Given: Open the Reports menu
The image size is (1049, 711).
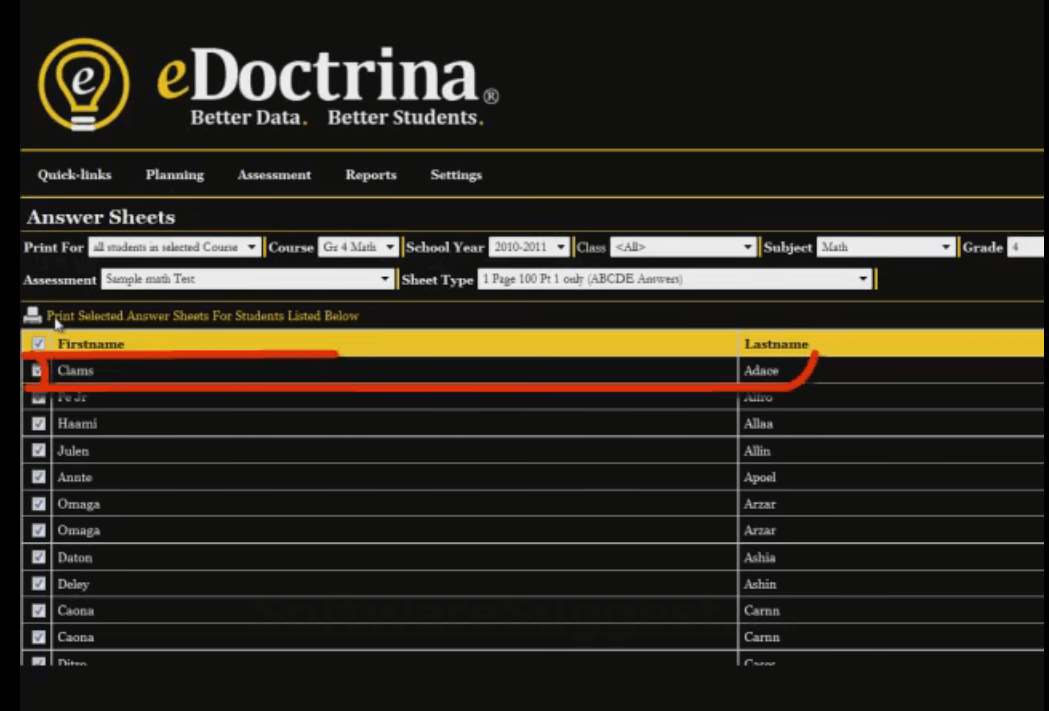Looking at the screenshot, I should coord(371,175).
